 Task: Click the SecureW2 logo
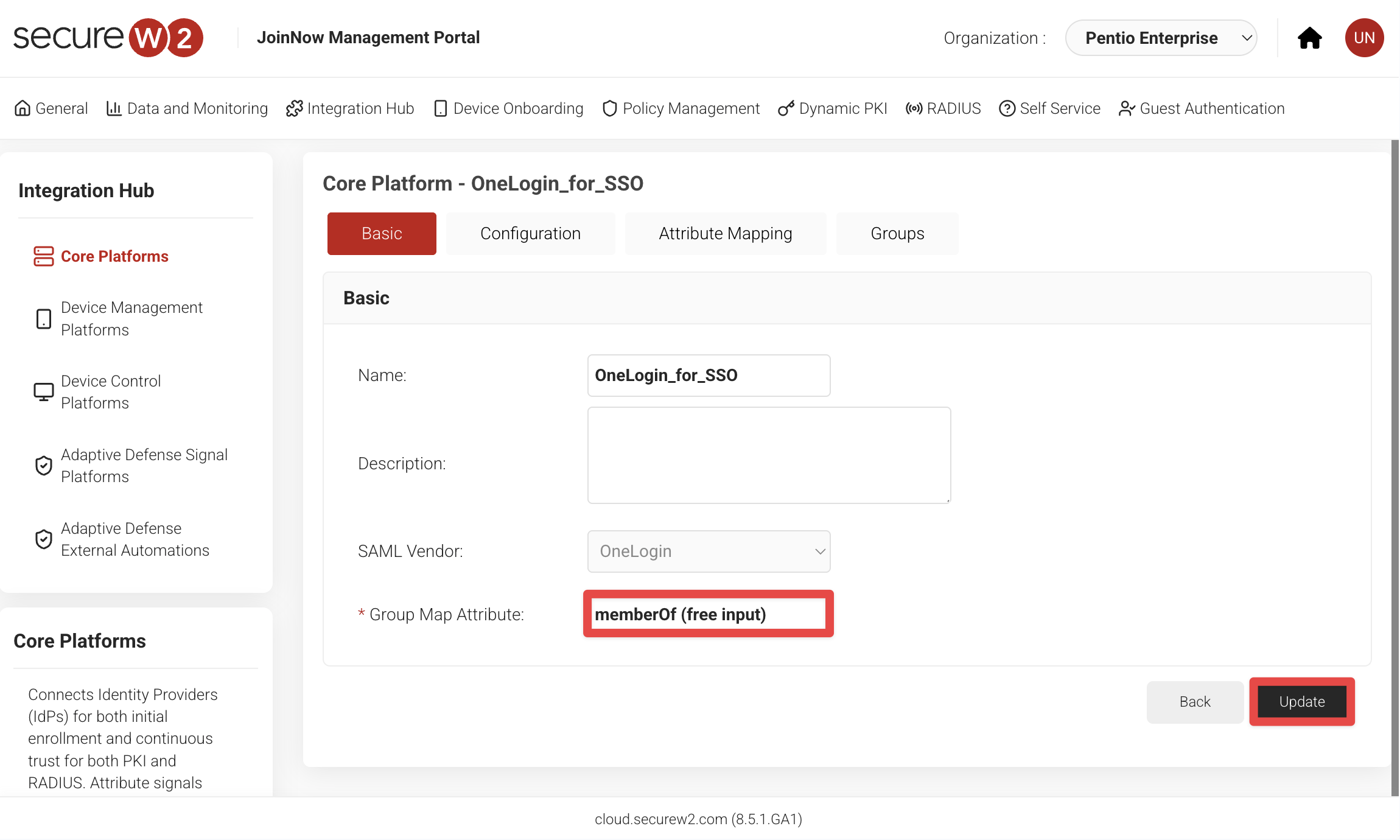[x=108, y=38]
